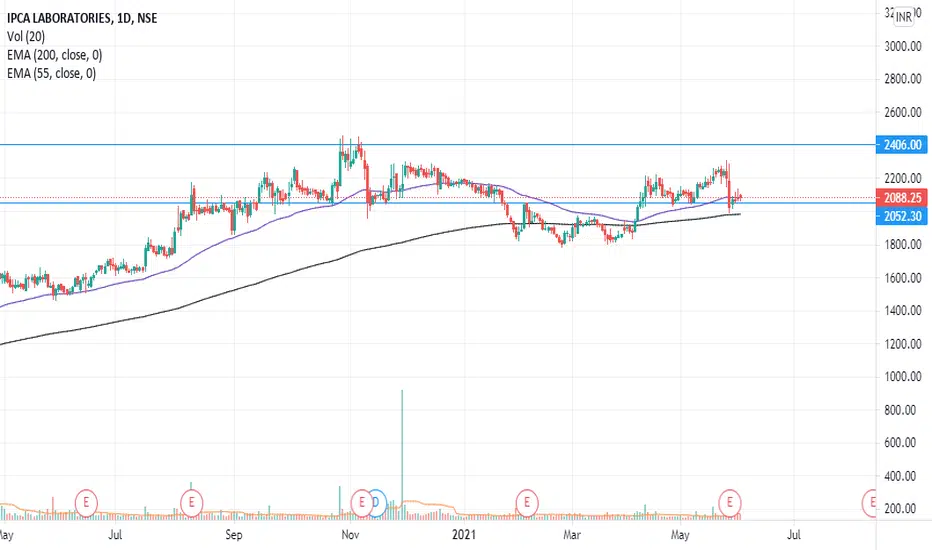Click the Nov label on time axis
Image resolution: width=932 pixels, height=550 pixels.
pos(351,535)
